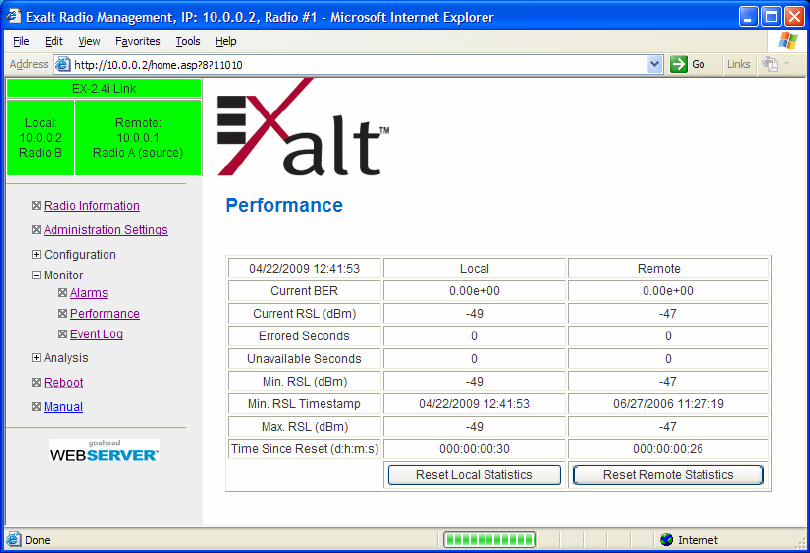Click the Links toolbar label
The image size is (810, 553).
pos(739,64)
